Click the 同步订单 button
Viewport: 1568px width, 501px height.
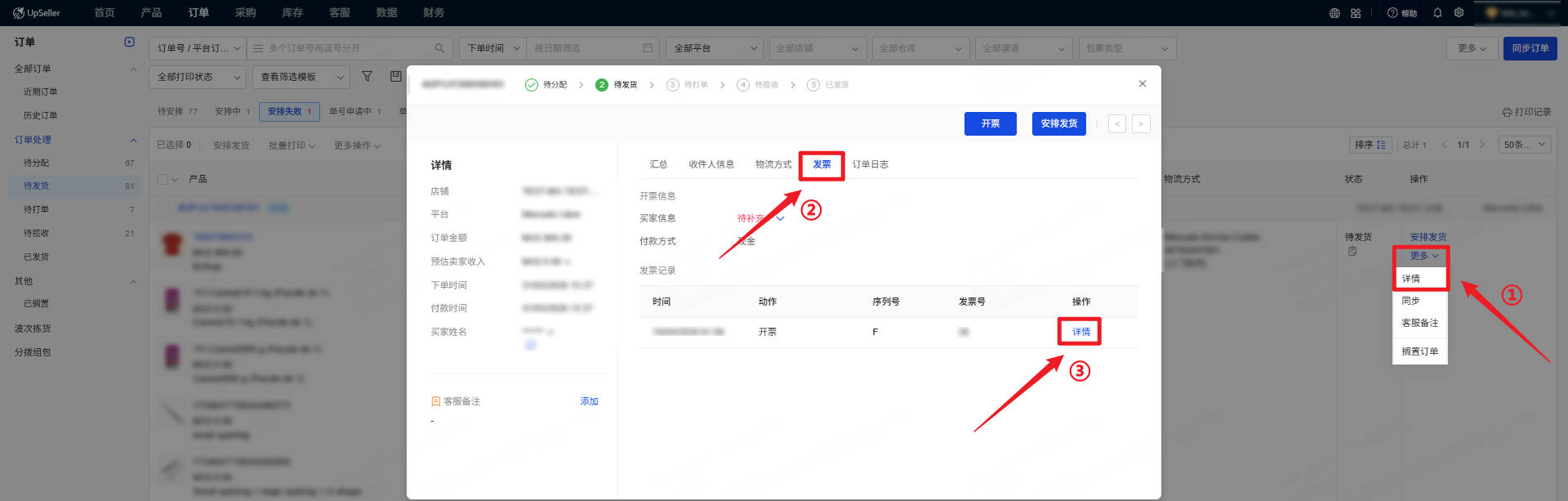pos(1530,48)
